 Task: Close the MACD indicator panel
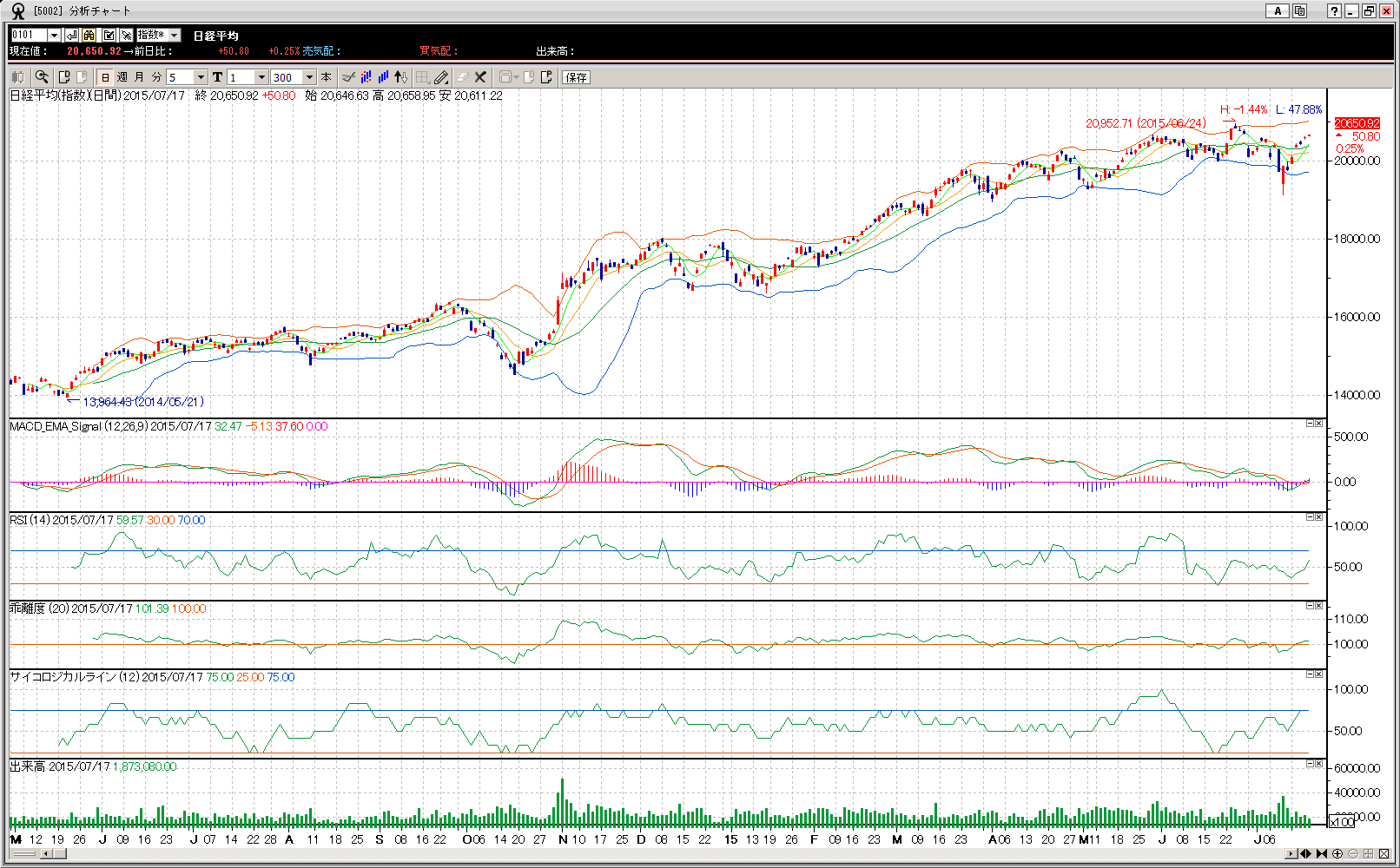coord(1318,424)
